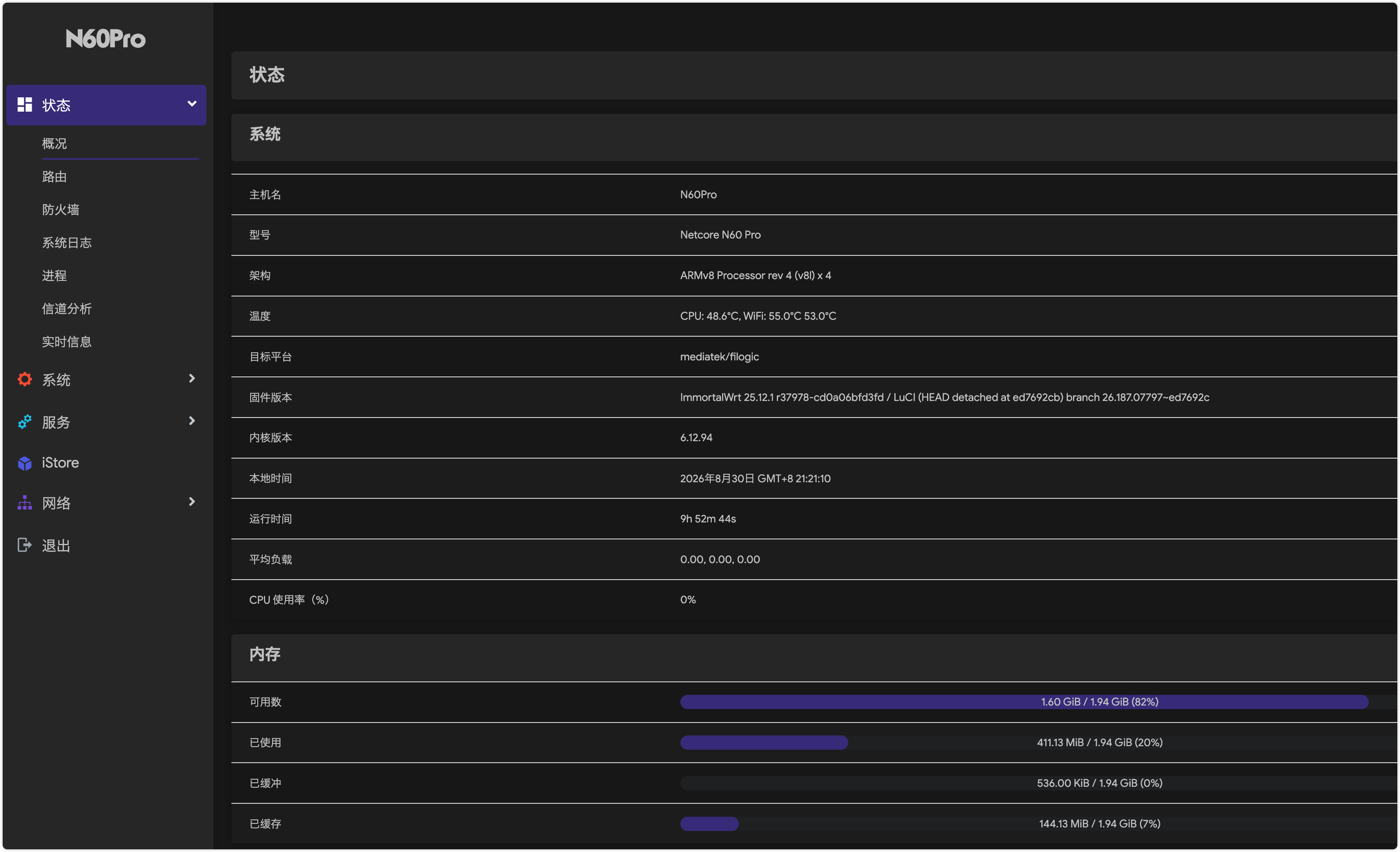
Task: Click the ImmortalWrt firmware version text
Action: coord(944,397)
